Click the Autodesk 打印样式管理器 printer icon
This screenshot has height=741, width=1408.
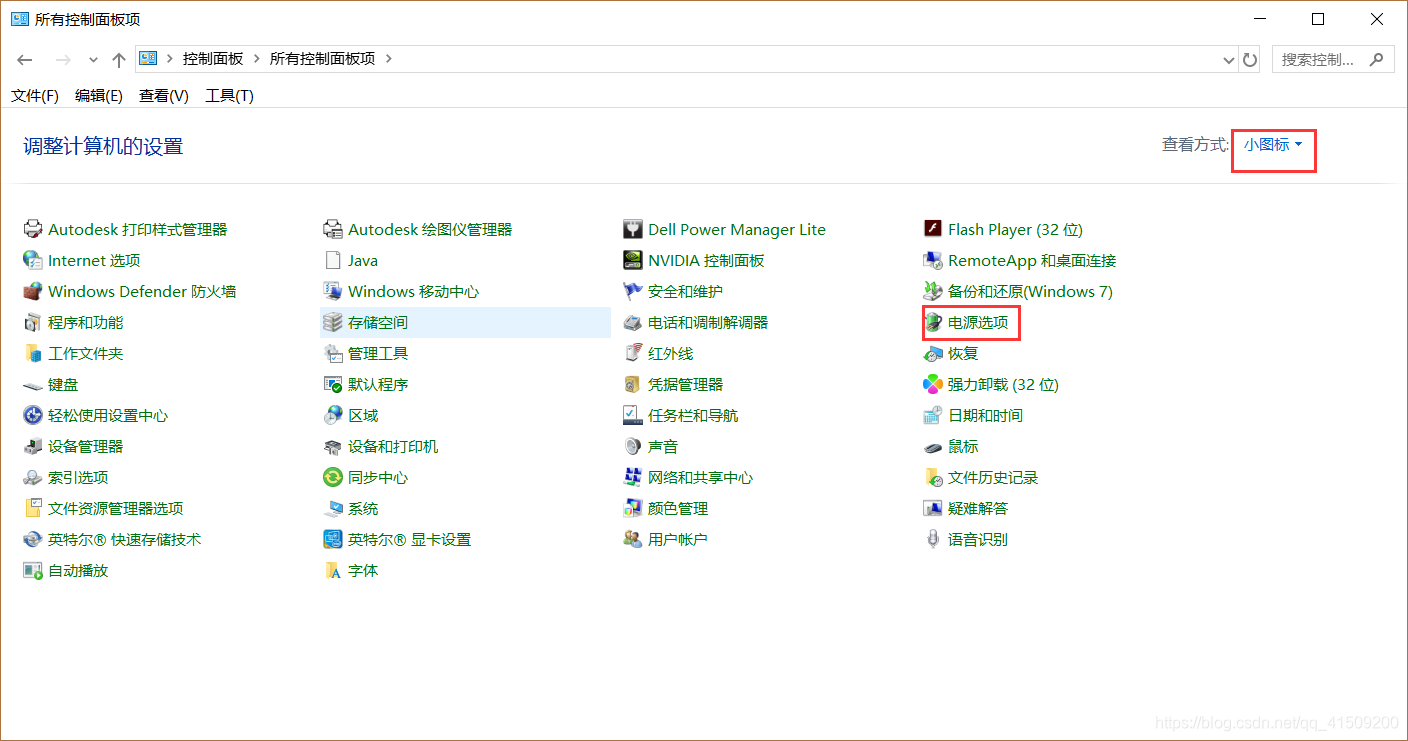tap(32, 229)
